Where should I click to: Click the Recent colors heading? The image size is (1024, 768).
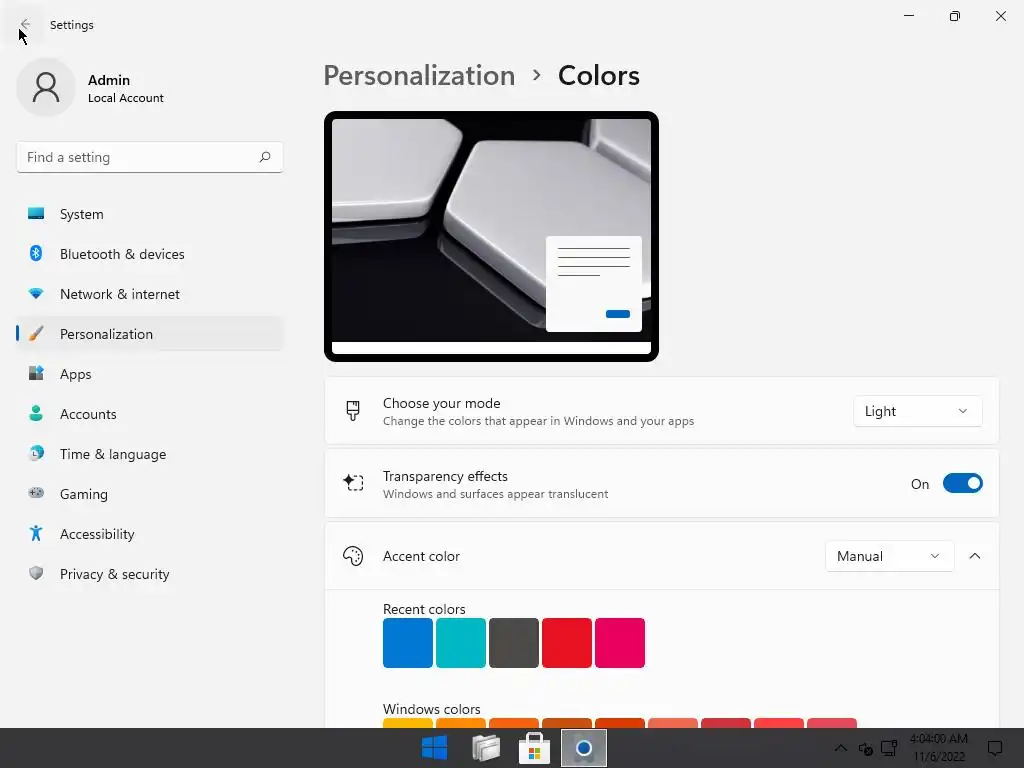pos(424,609)
